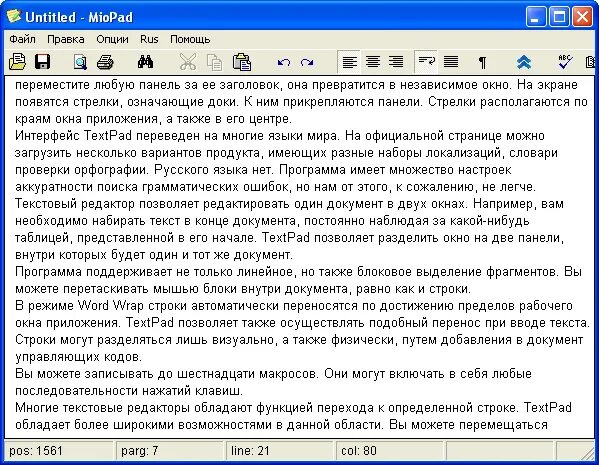Close the MioPad window

pos(583,17)
